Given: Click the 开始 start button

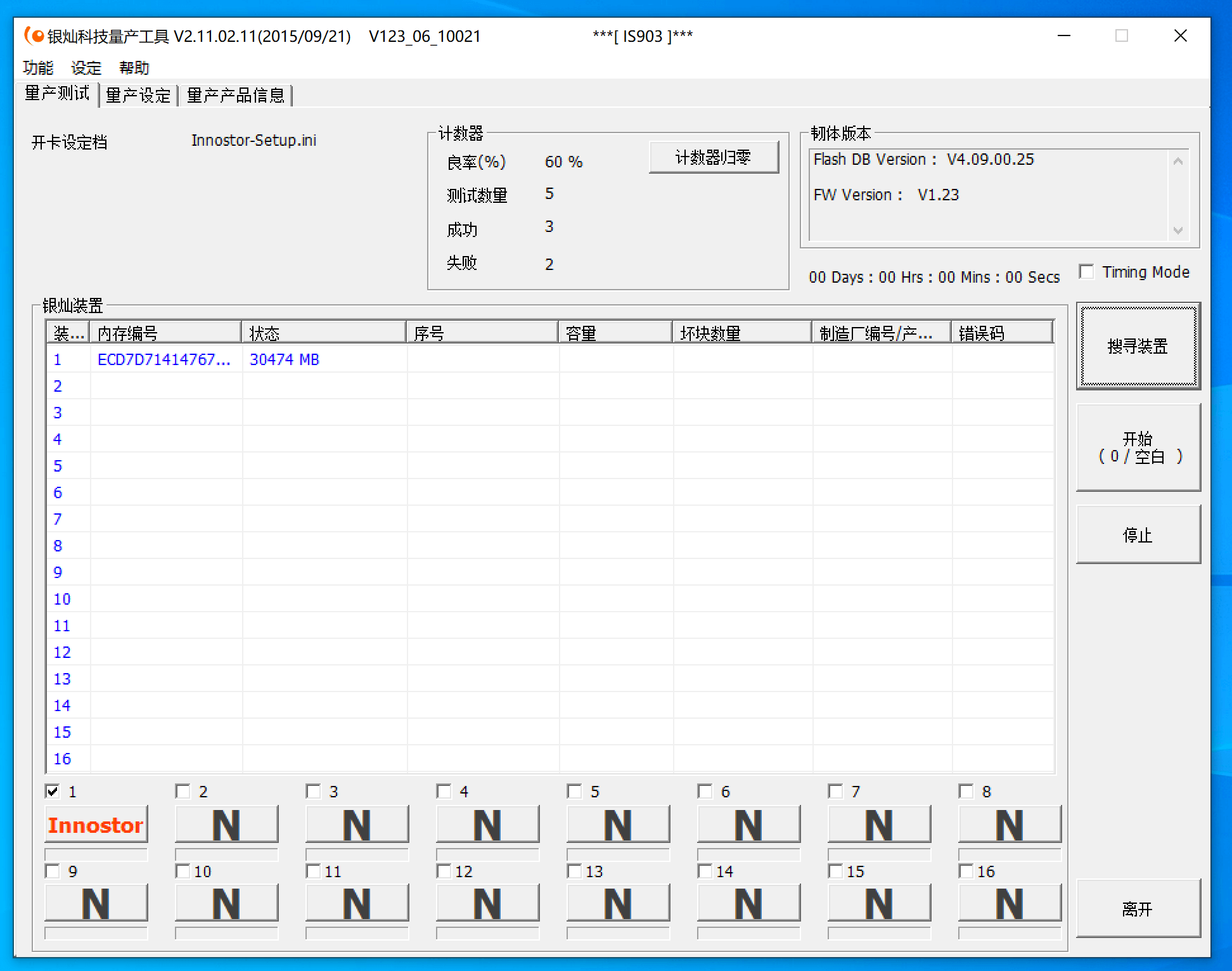Looking at the screenshot, I should tap(1138, 447).
